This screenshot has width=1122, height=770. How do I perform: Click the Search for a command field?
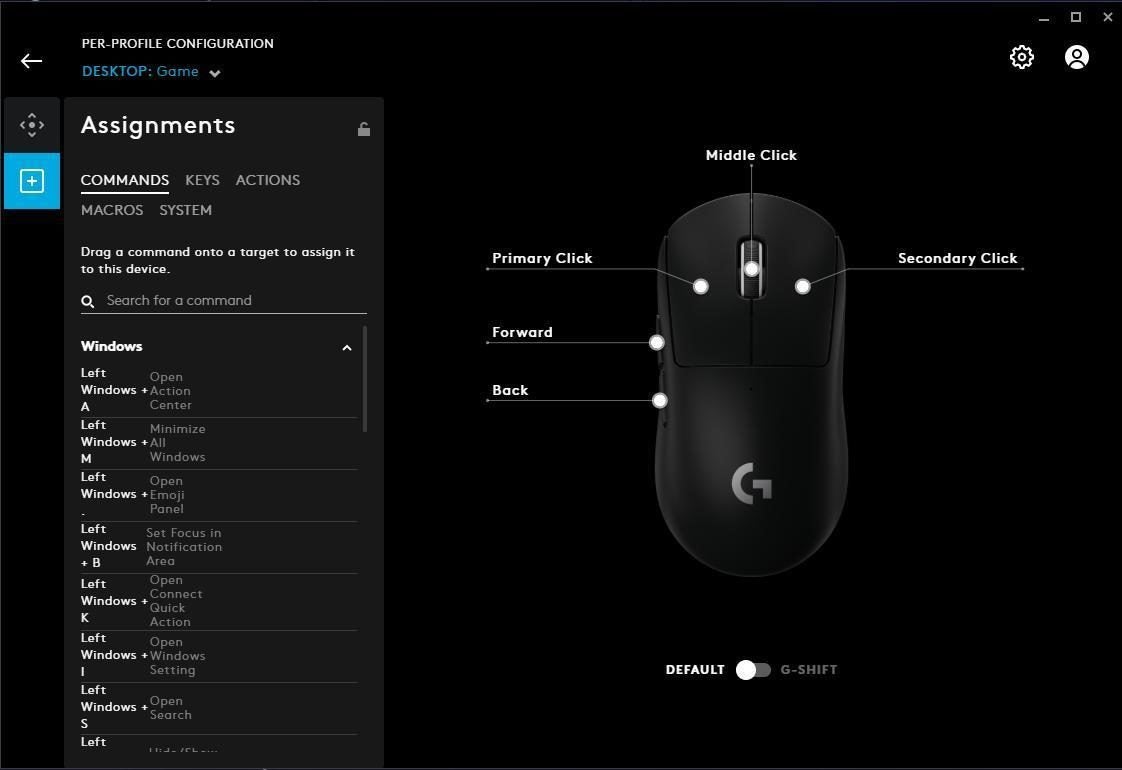(224, 301)
